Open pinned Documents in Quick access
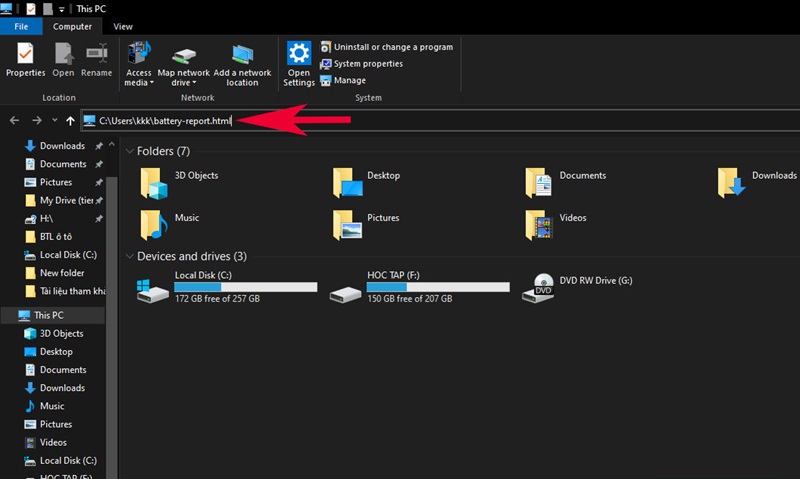This screenshot has height=479, width=800. (63, 164)
